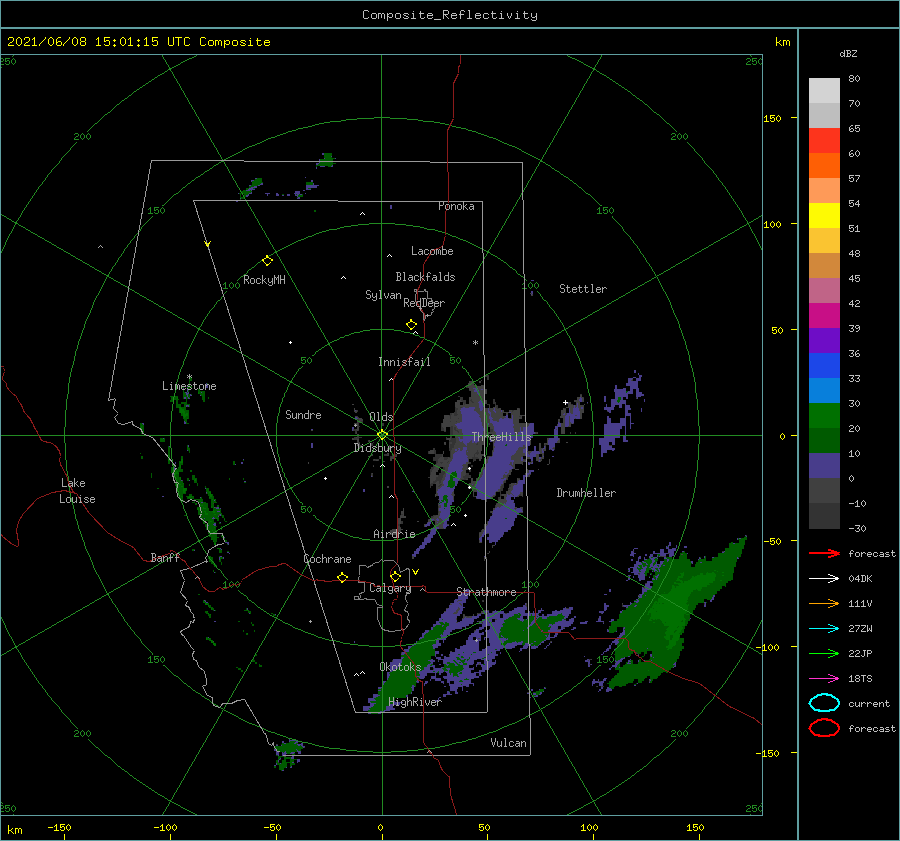Click the Composite_Reflectivity title

click(450, 15)
